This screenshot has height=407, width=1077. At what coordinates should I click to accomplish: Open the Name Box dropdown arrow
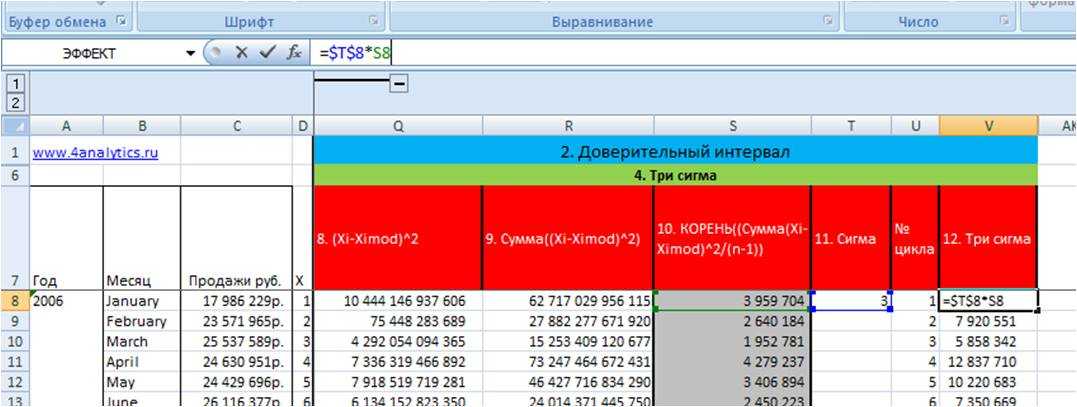pyautogui.click(x=190, y=54)
